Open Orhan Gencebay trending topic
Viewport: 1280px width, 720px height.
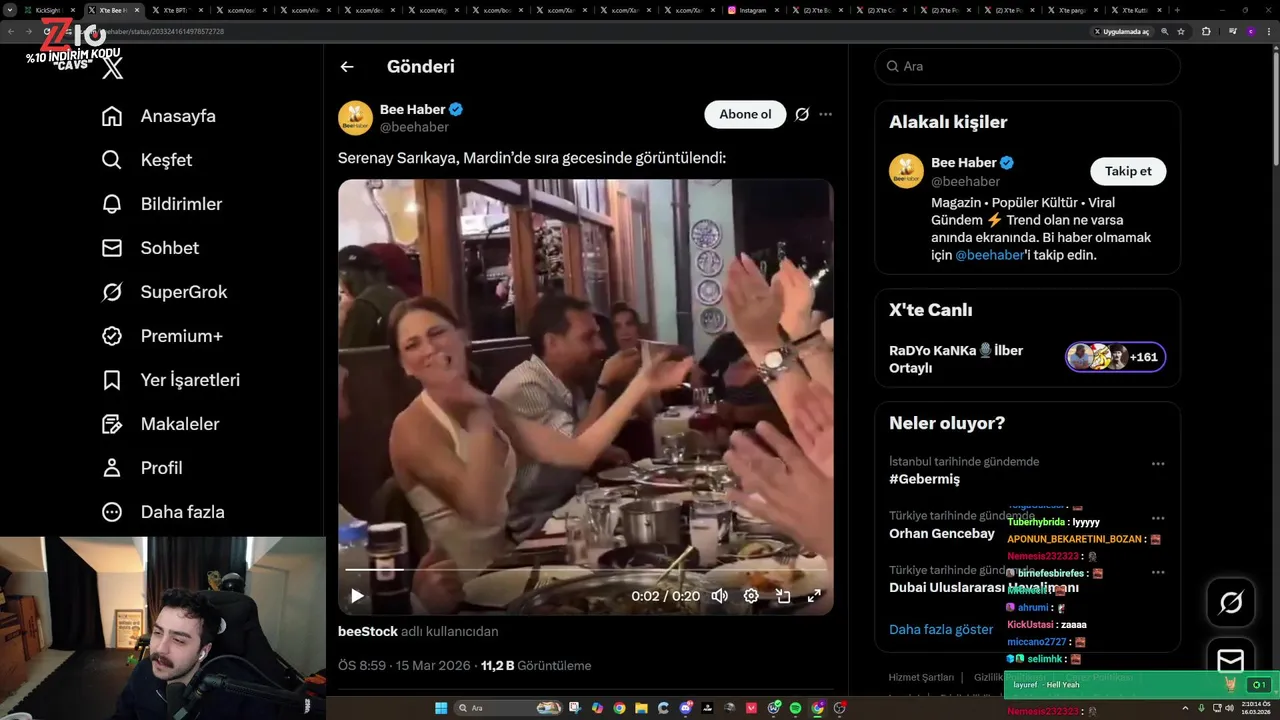(x=942, y=533)
